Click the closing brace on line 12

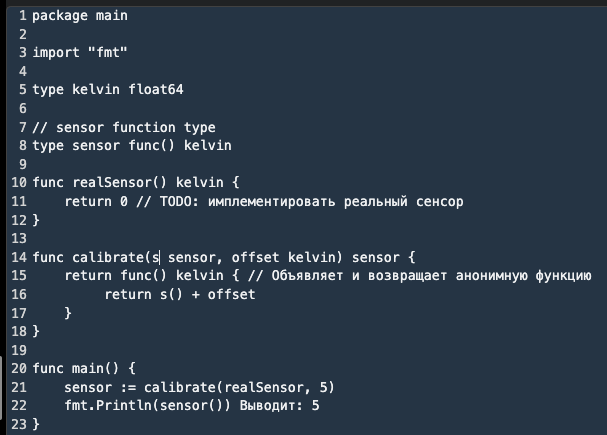36,219
